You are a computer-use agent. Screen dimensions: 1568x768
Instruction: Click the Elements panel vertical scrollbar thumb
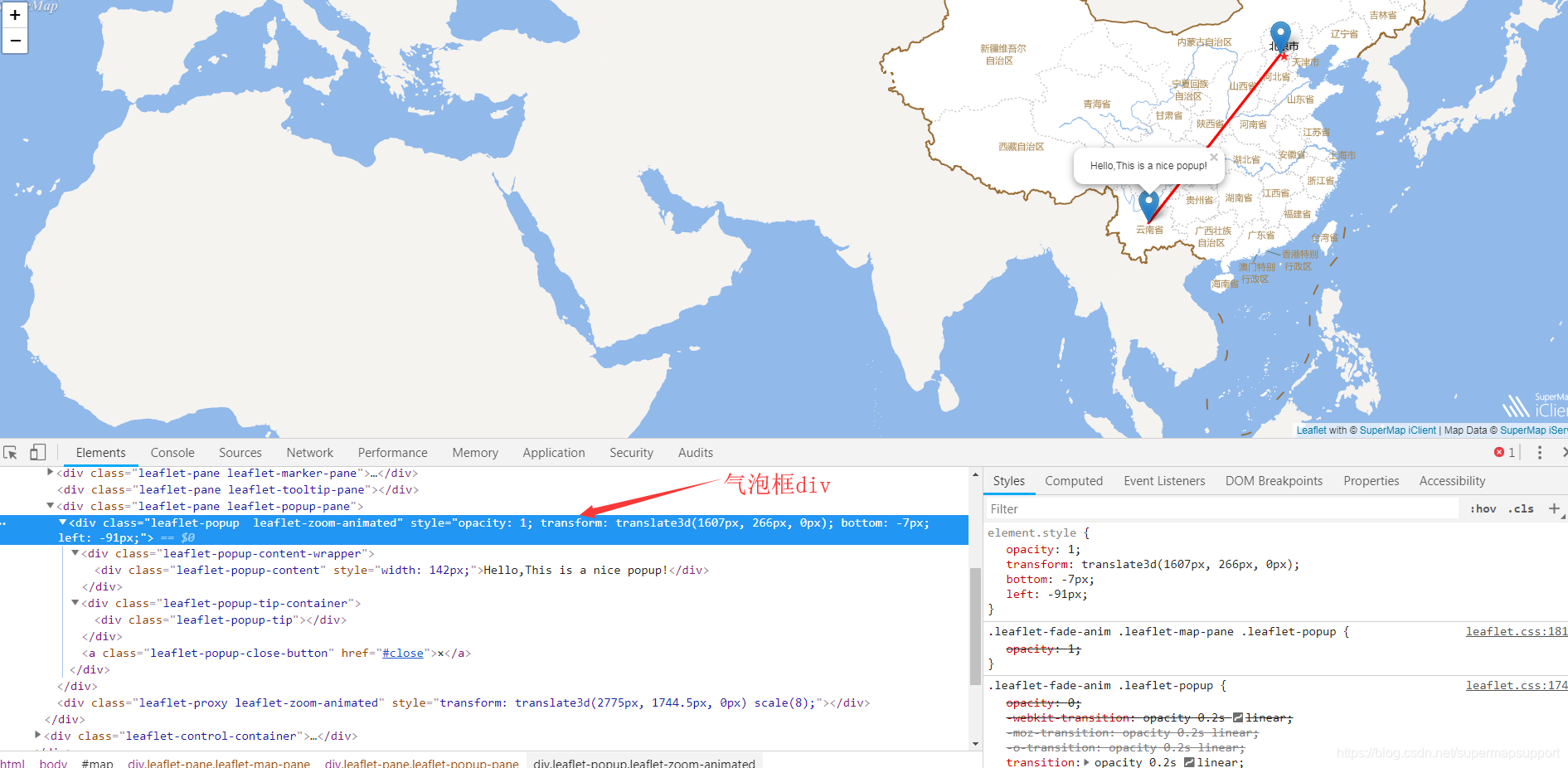[x=975, y=626]
